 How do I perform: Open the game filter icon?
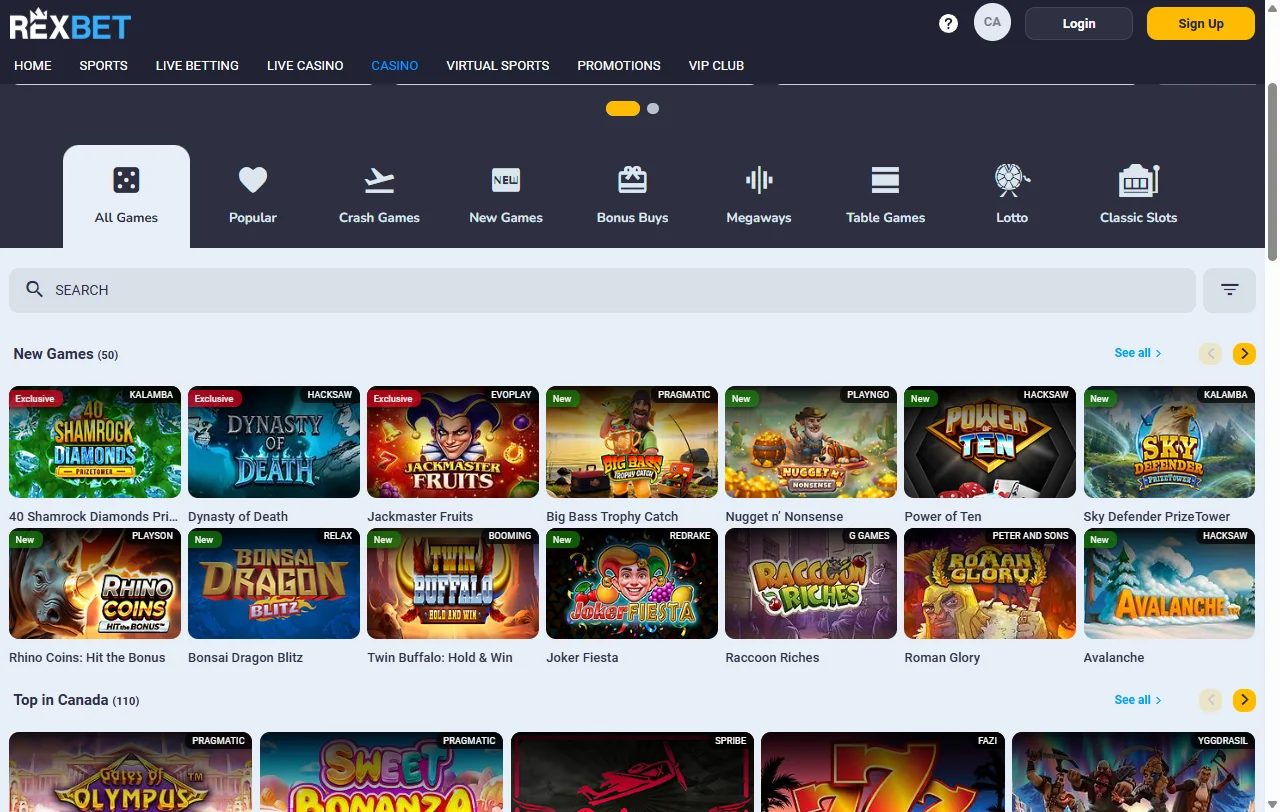click(1229, 290)
